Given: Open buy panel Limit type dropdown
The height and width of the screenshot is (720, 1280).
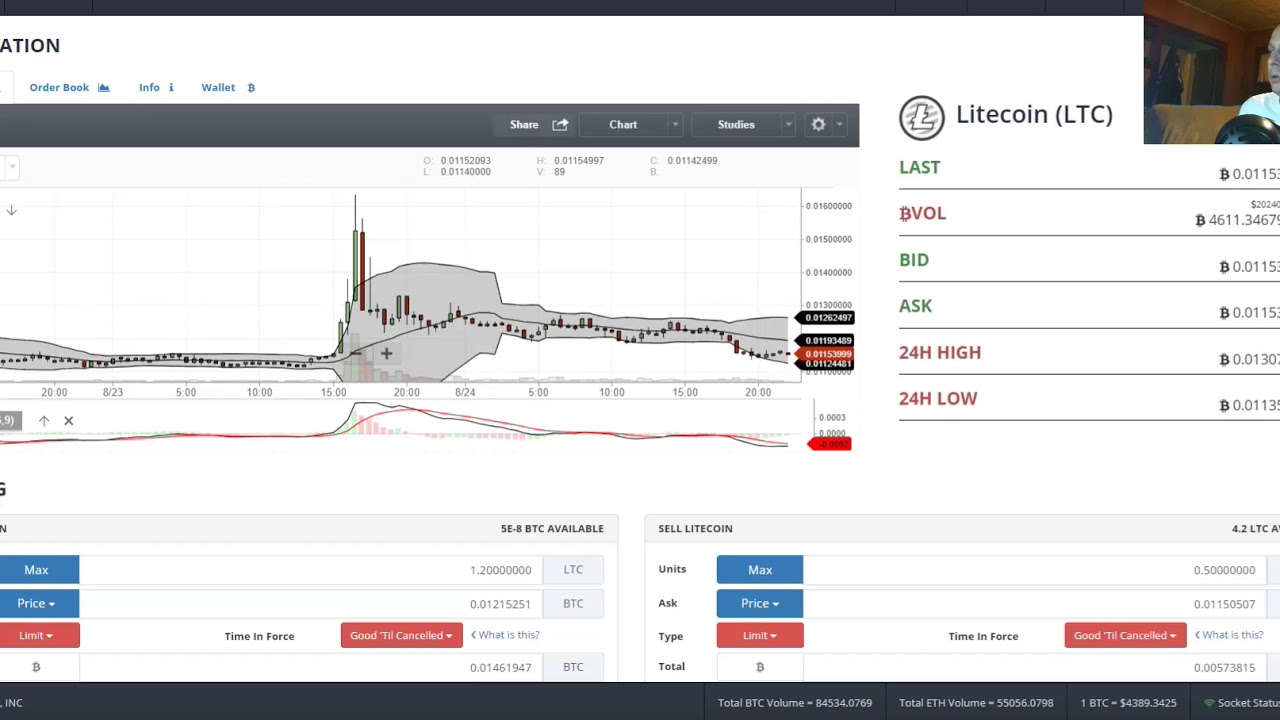Looking at the screenshot, I should [x=37, y=635].
